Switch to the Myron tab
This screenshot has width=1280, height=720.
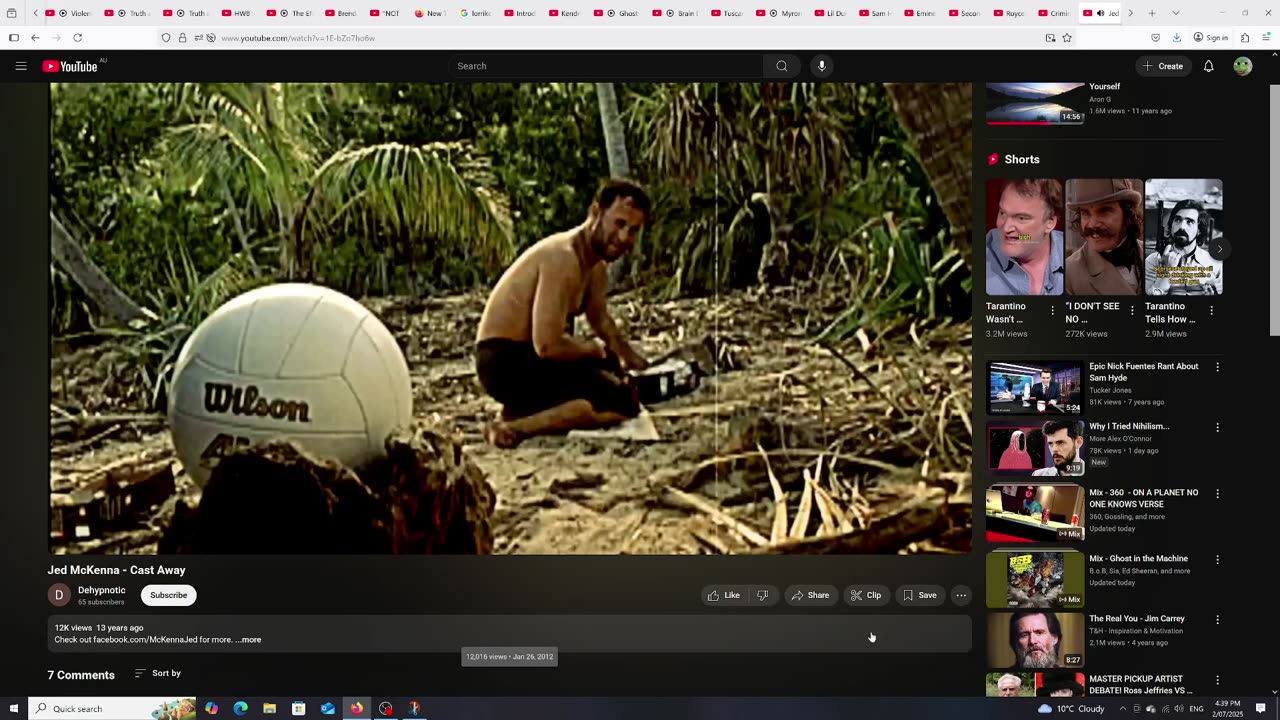[783, 13]
